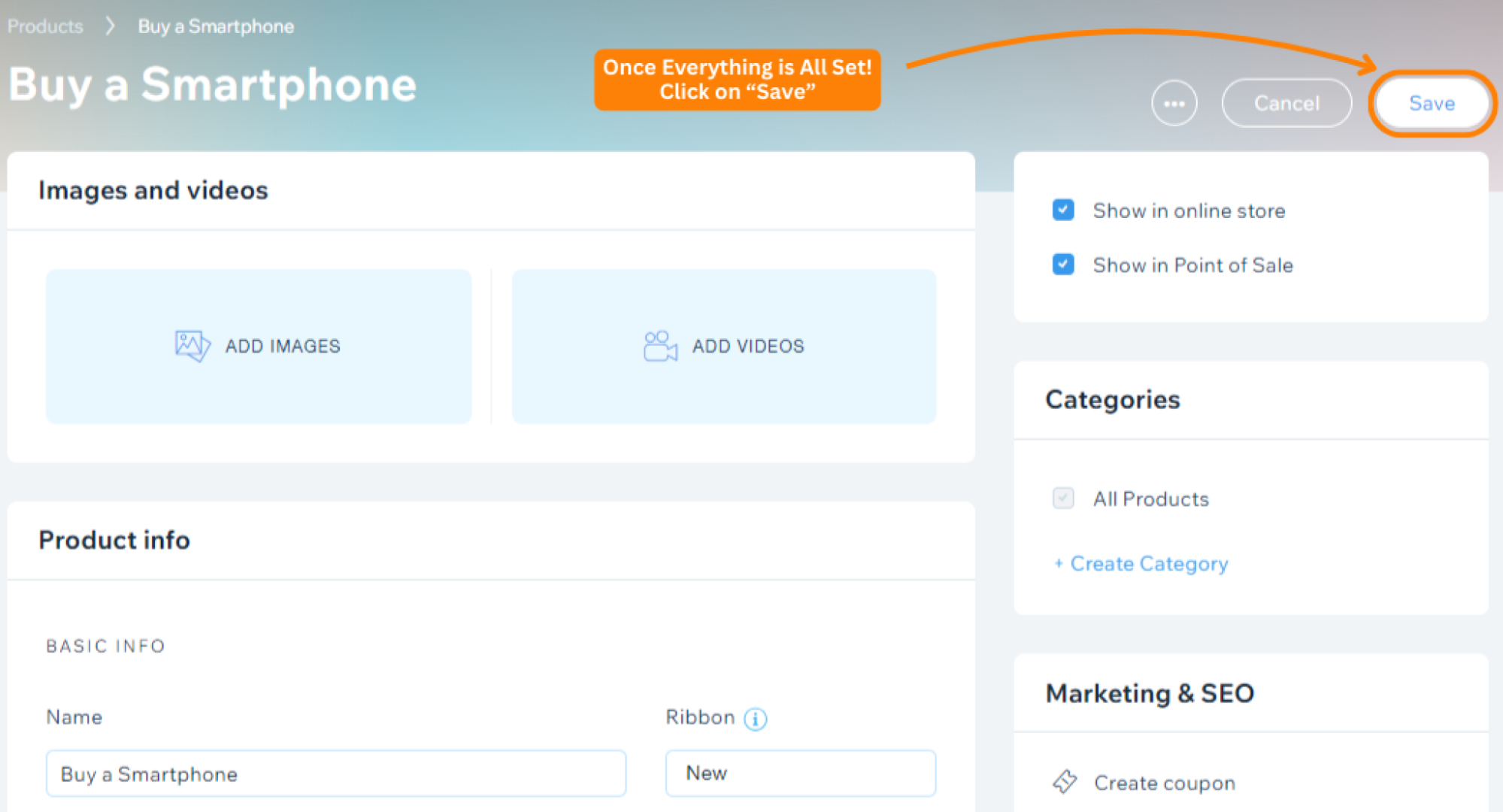Click the add images picture icon
The image size is (1503, 812).
[192, 346]
